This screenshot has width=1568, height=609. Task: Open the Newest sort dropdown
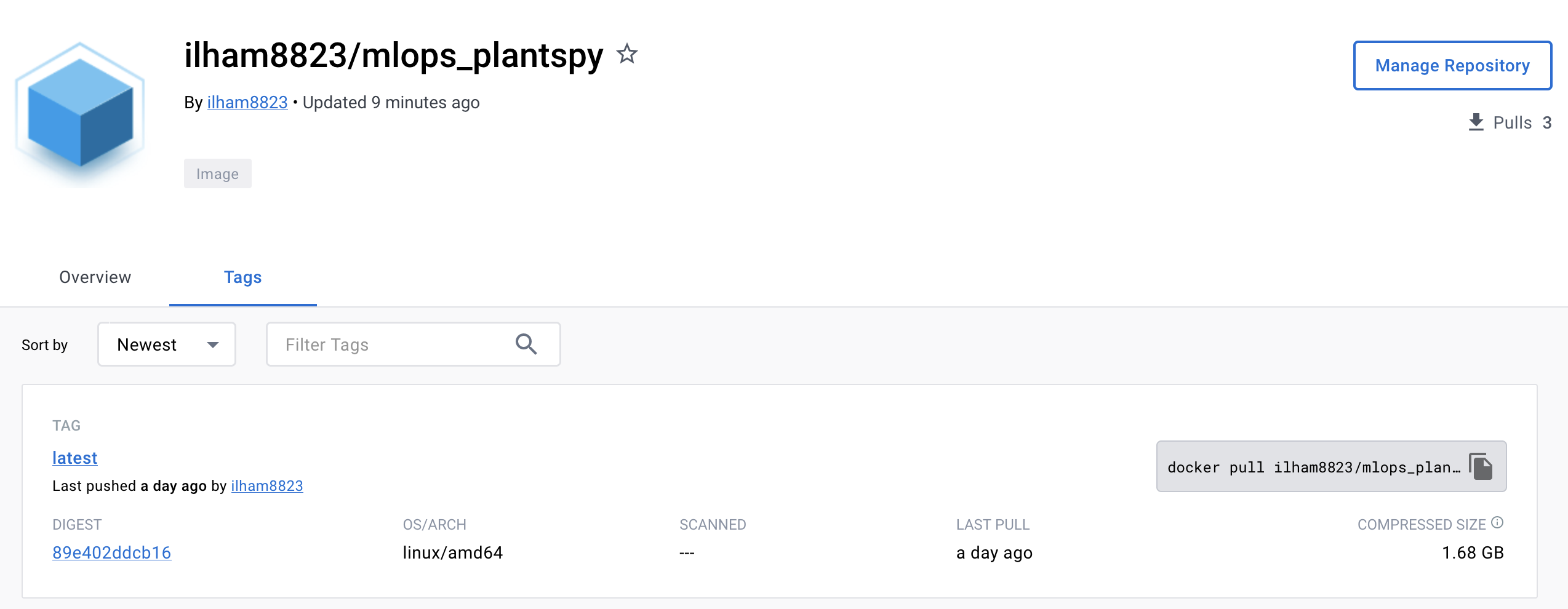(x=166, y=344)
